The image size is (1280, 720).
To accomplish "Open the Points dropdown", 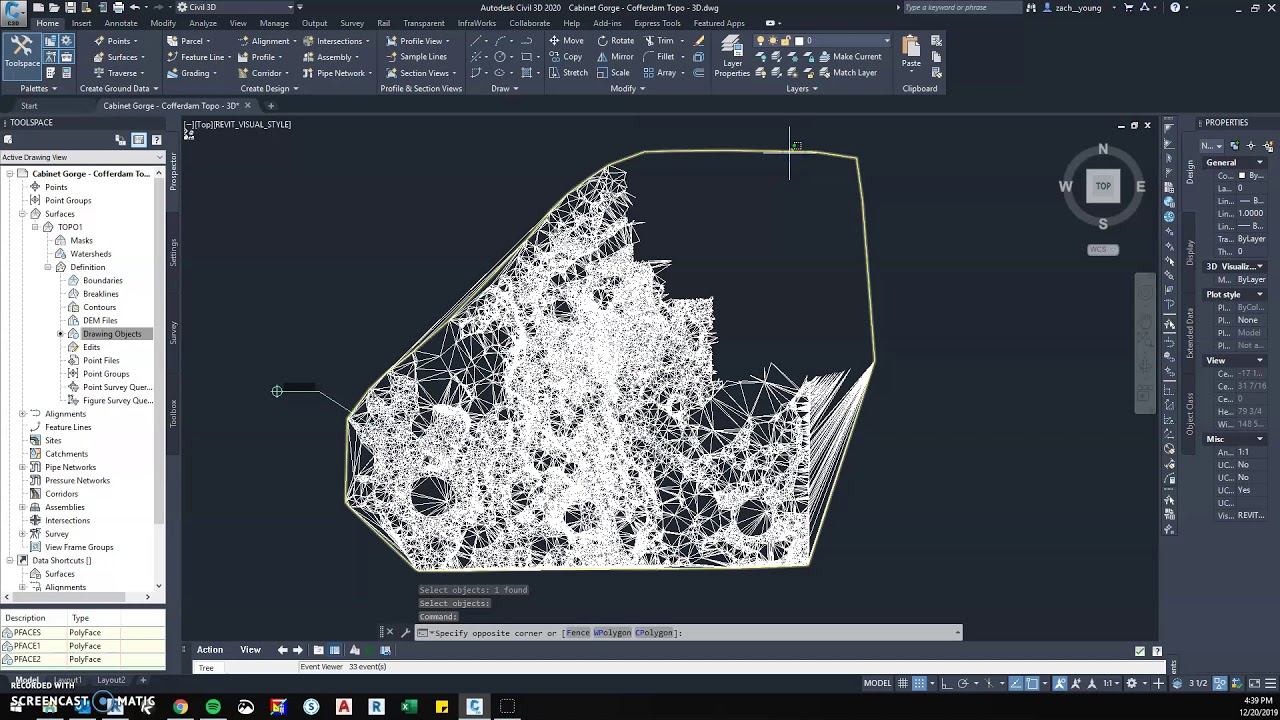I will coord(117,41).
